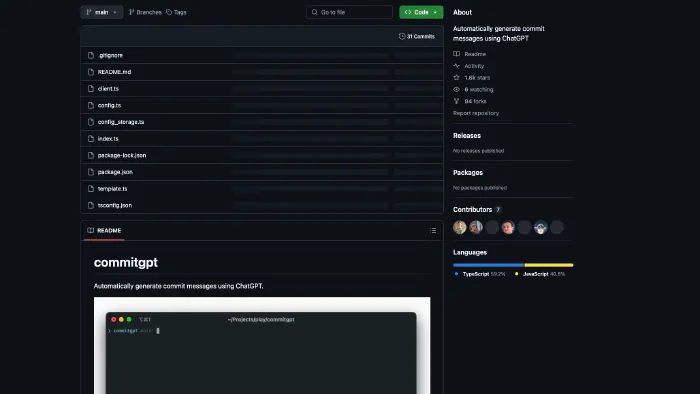Open the Branches link
The image size is (700, 394).
click(145, 12)
